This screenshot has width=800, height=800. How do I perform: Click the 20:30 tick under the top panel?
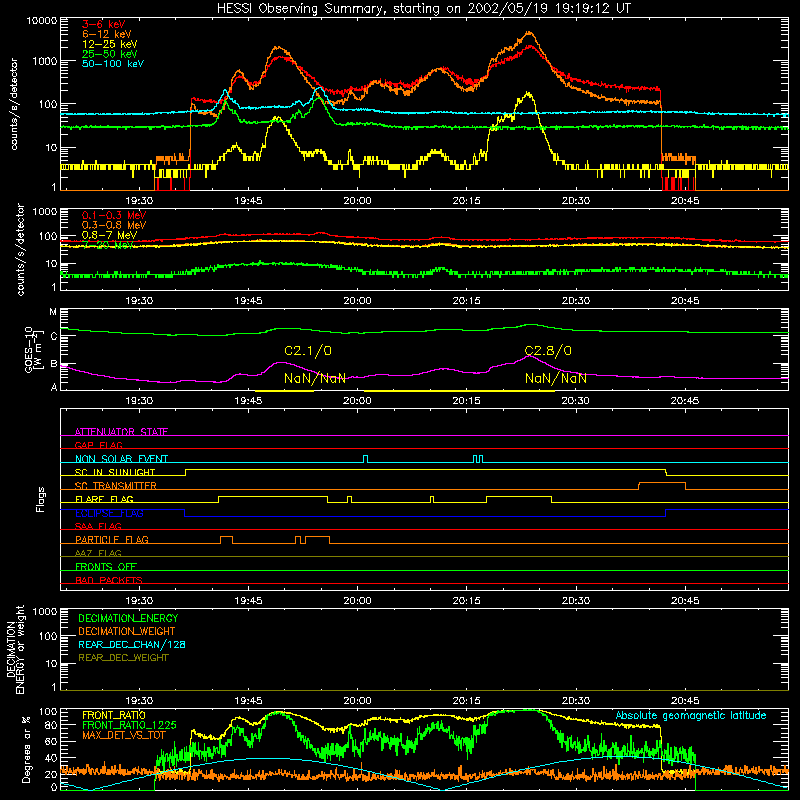click(576, 201)
